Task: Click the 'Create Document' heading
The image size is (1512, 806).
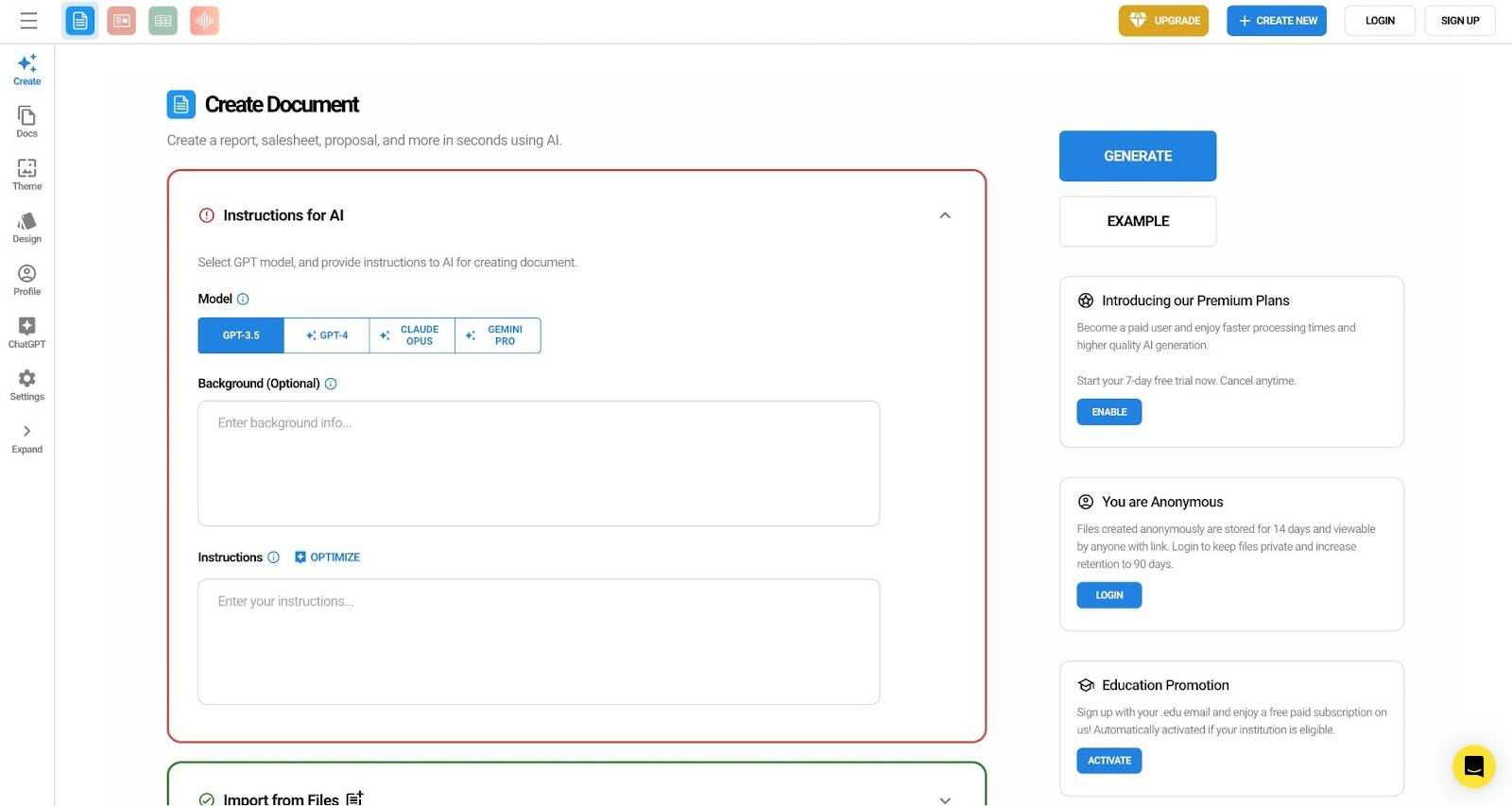Action: coord(282,105)
